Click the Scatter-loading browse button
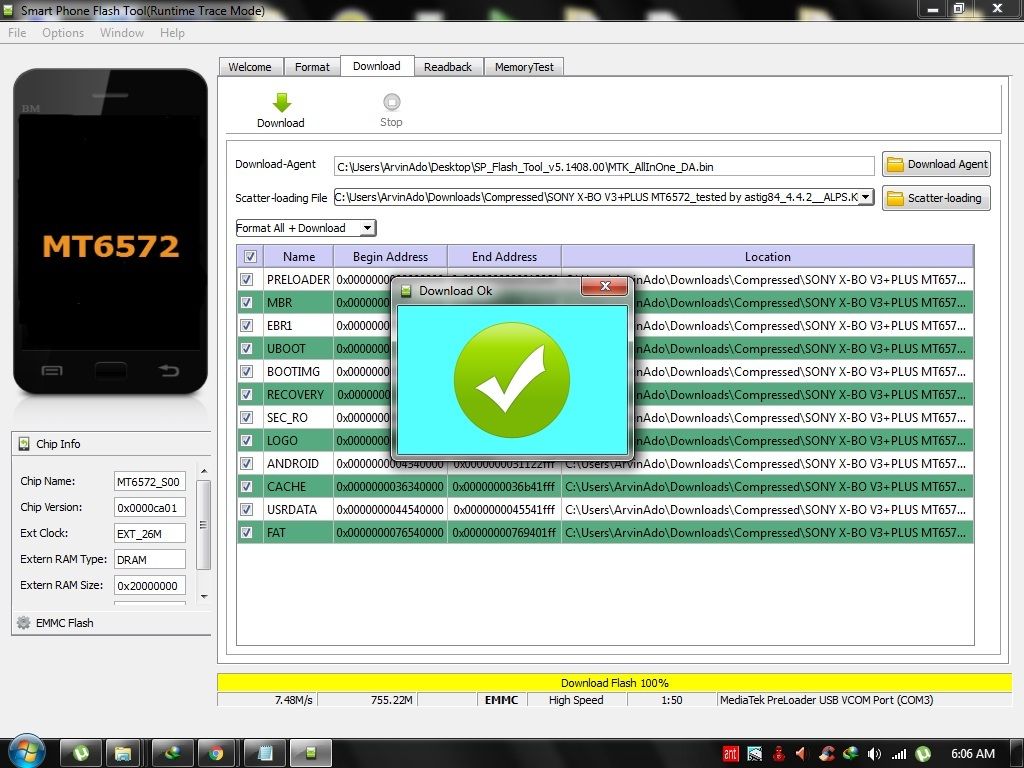The image size is (1024, 768). (x=936, y=198)
